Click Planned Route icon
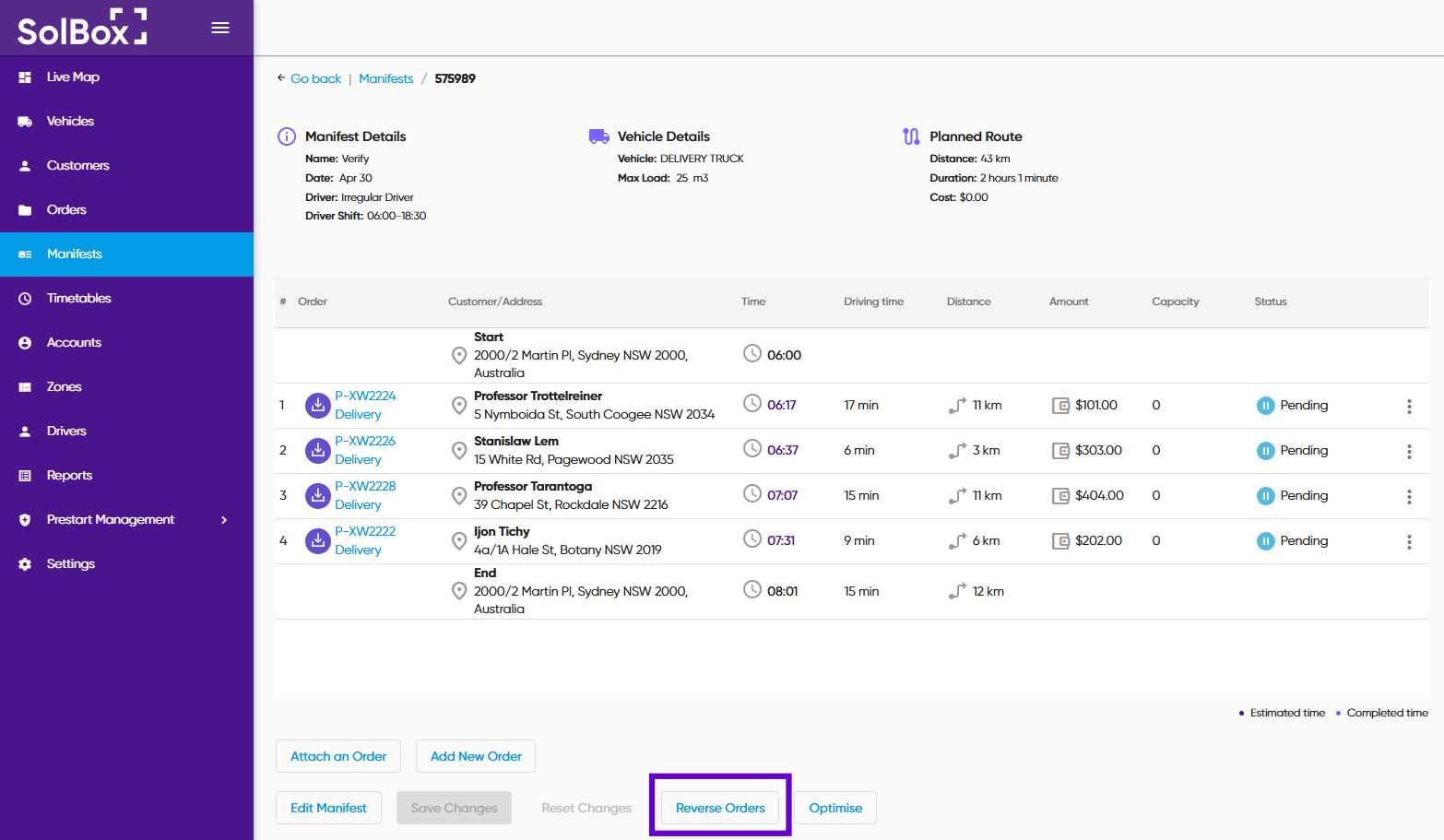 pos(911,136)
